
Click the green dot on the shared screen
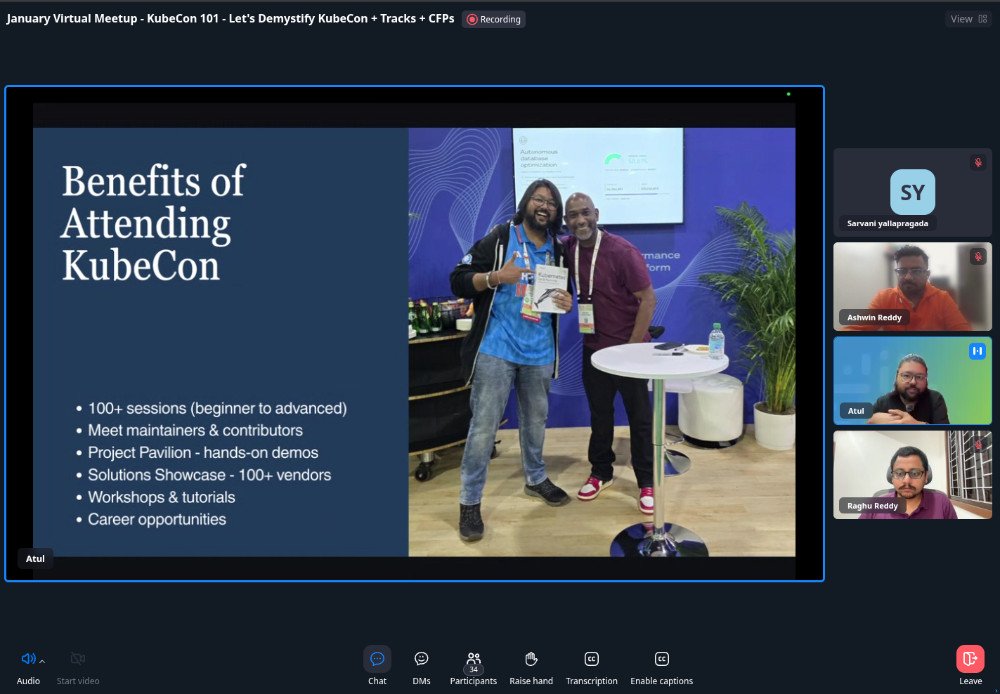789,92
